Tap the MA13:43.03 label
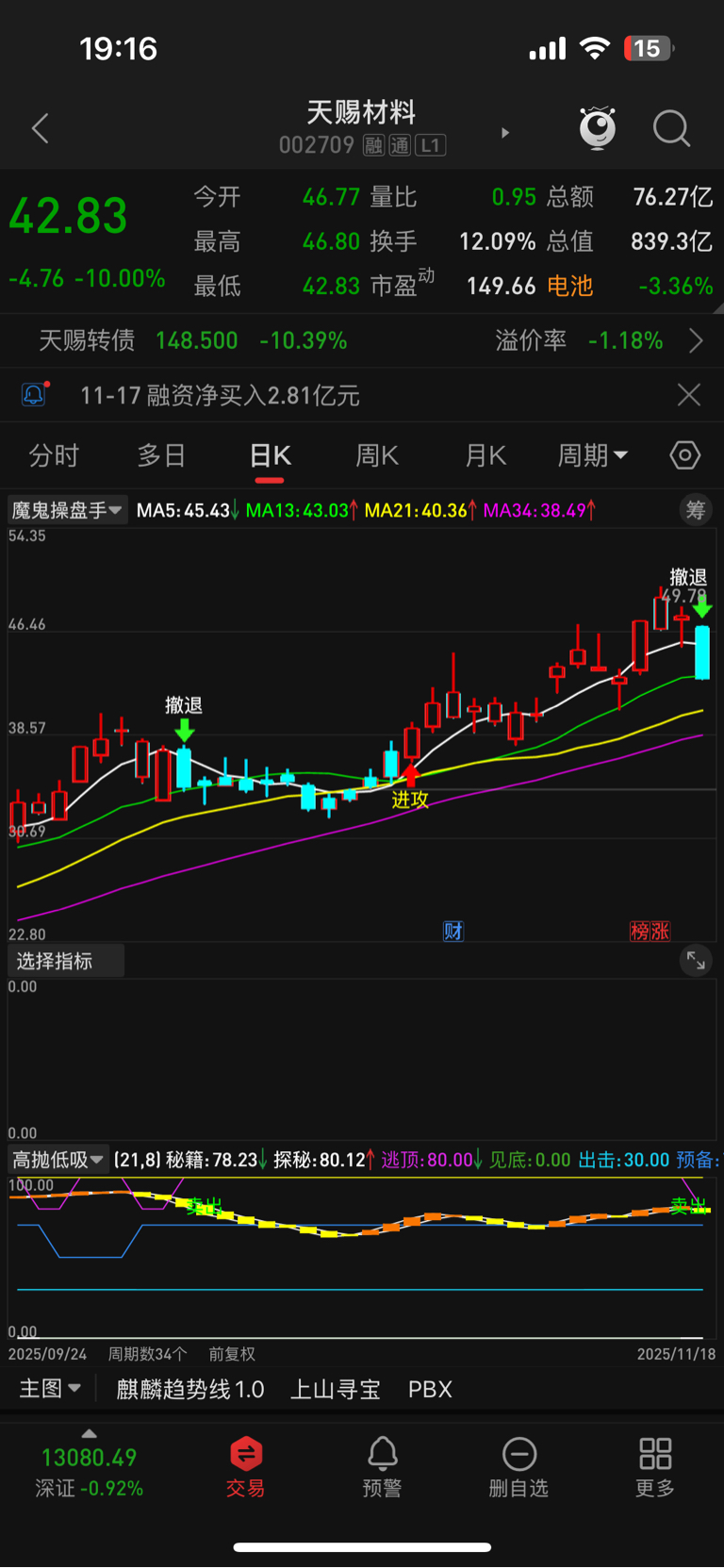This screenshot has height=1568, width=724. (x=301, y=510)
